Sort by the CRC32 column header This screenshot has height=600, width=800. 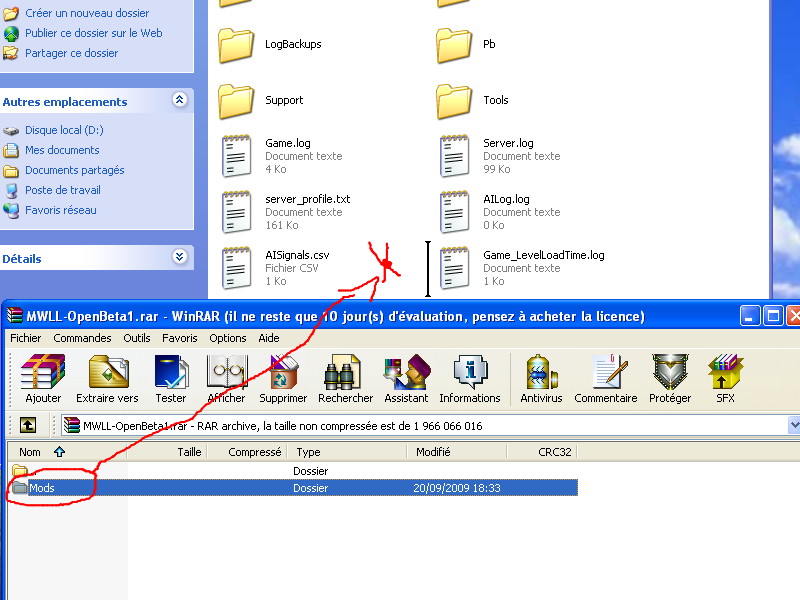[542, 452]
